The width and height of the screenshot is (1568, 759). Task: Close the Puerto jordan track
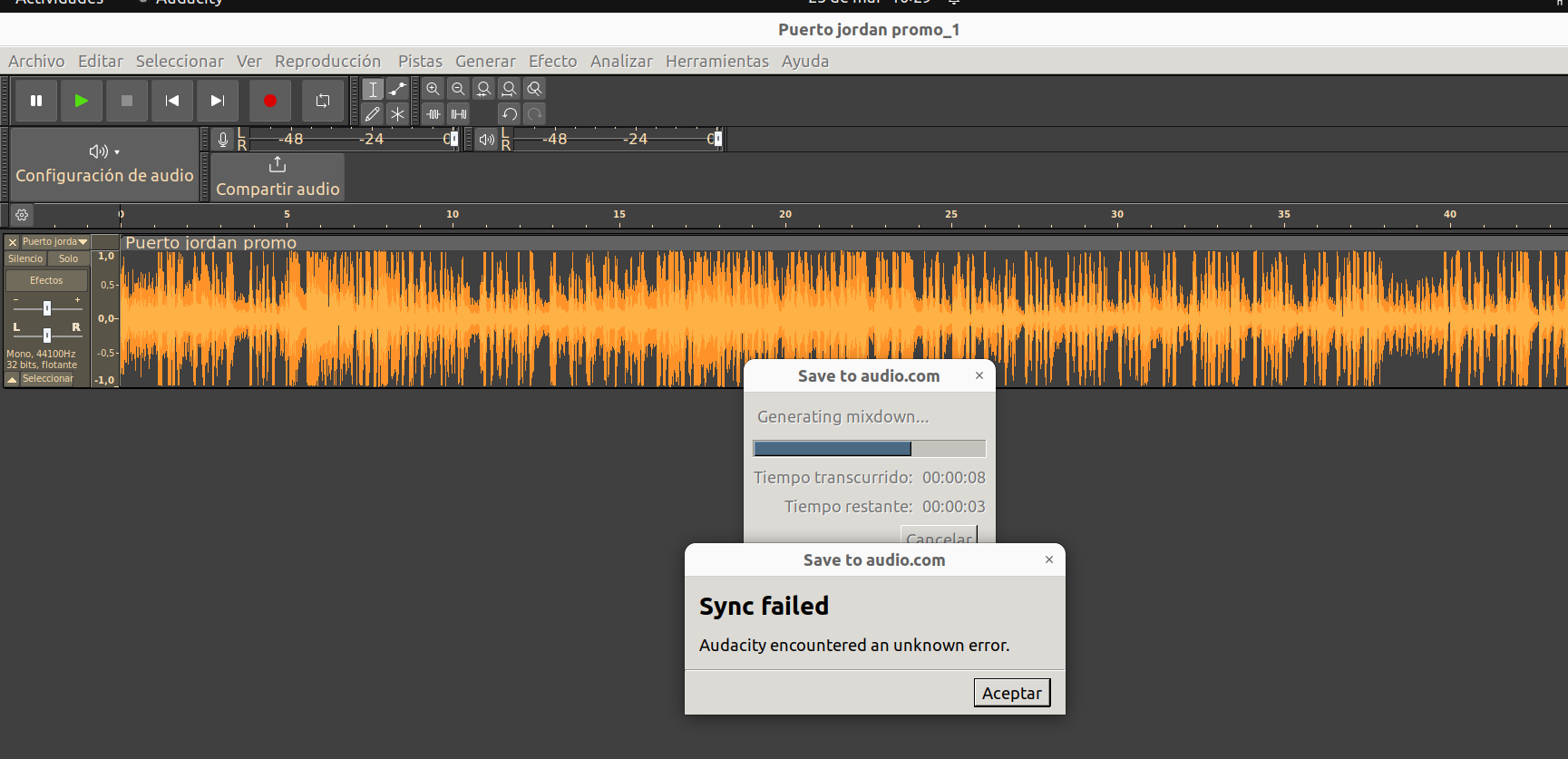point(13,242)
